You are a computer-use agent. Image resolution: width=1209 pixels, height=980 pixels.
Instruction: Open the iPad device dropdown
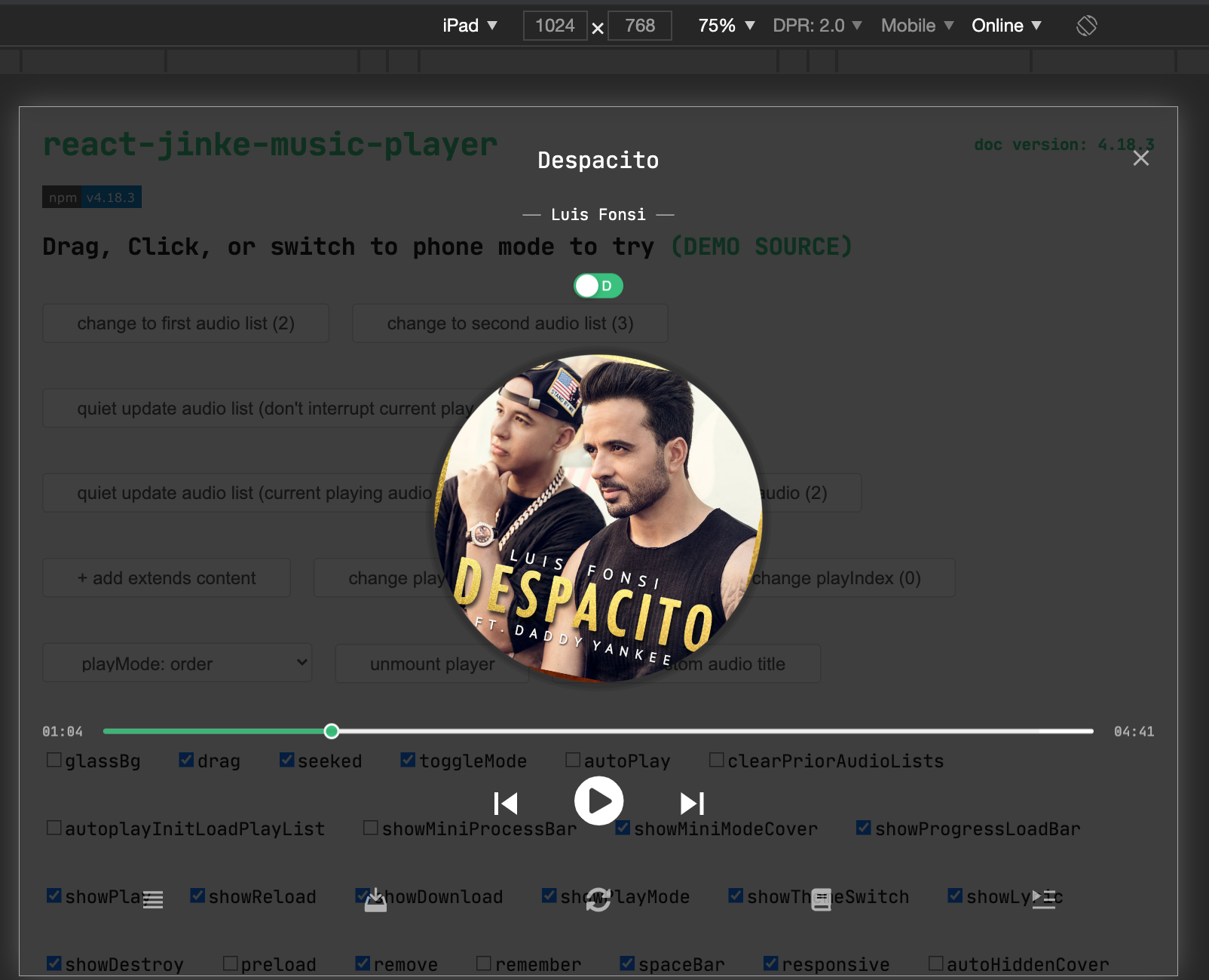[470, 26]
